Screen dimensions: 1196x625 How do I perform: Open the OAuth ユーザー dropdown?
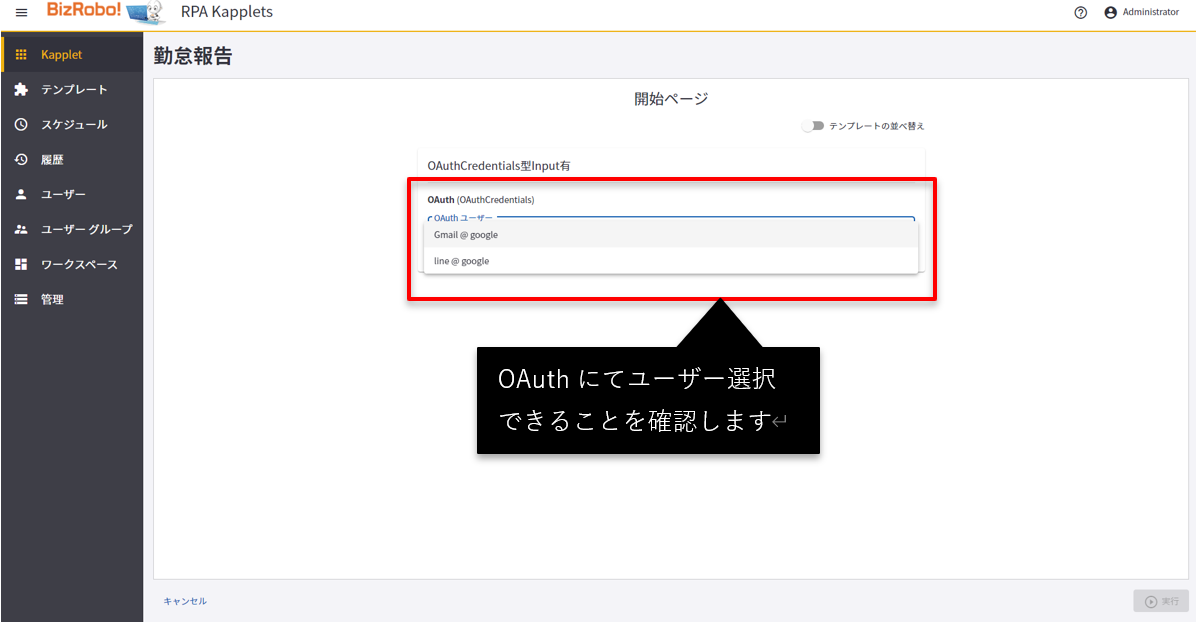click(x=672, y=217)
